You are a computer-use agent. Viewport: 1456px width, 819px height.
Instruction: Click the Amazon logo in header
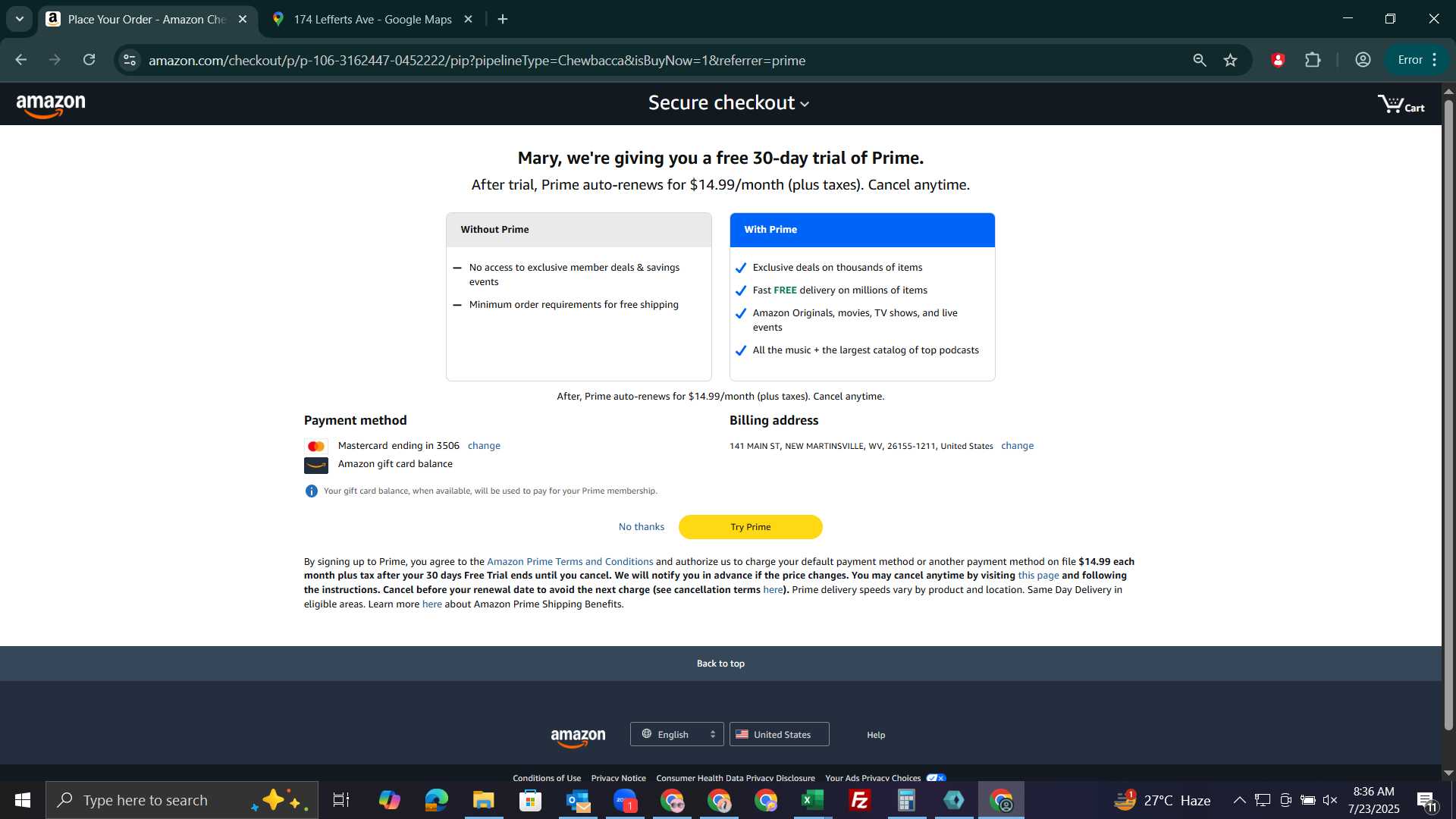(51, 105)
